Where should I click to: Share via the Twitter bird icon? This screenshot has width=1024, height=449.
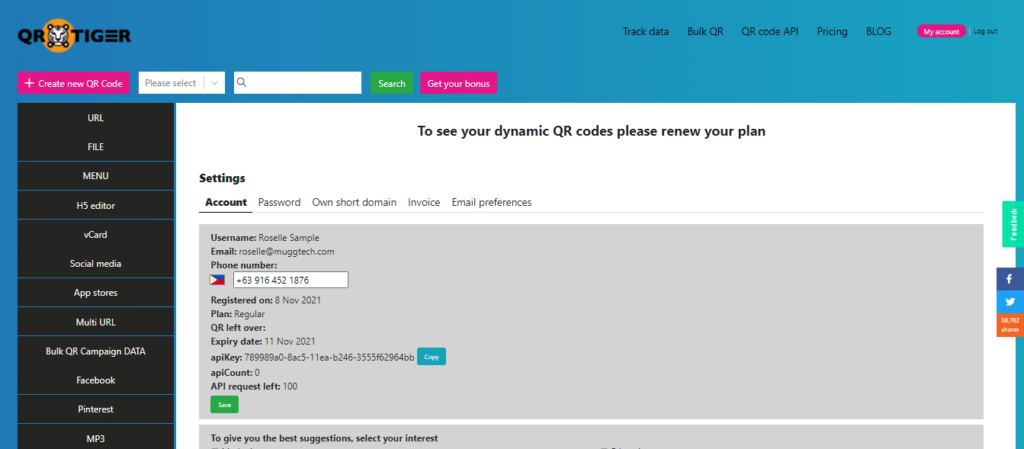[x=1010, y=302]
